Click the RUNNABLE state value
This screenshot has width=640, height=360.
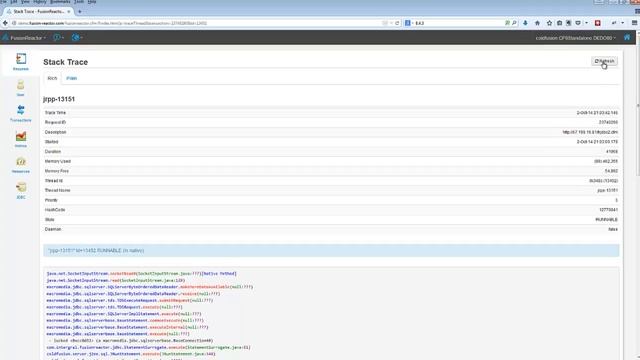(606, 220)
